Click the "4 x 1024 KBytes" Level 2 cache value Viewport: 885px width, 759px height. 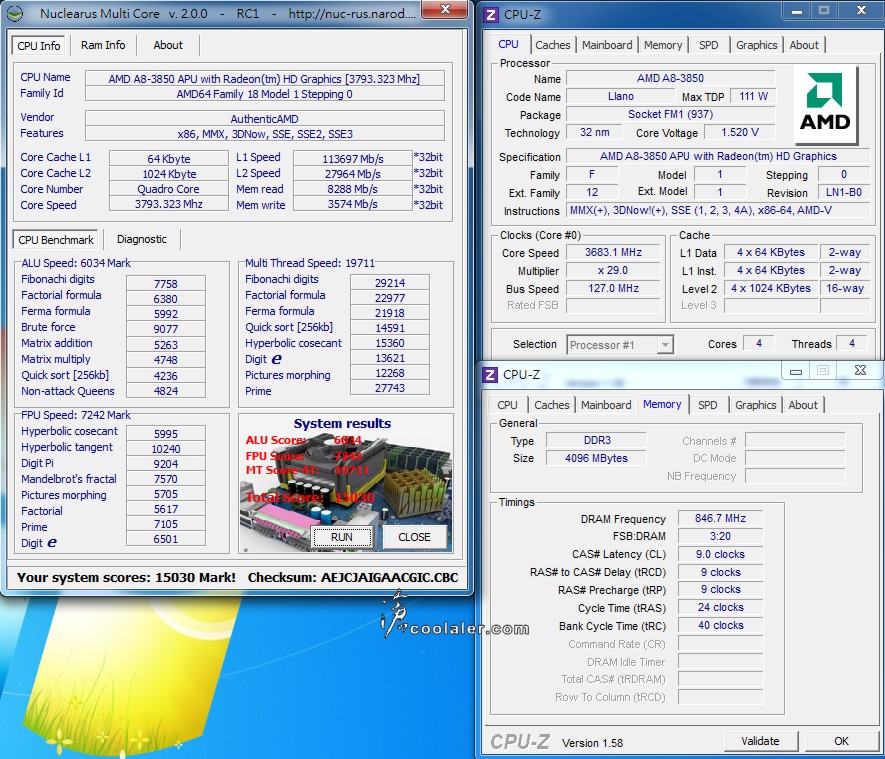point(771,288)
